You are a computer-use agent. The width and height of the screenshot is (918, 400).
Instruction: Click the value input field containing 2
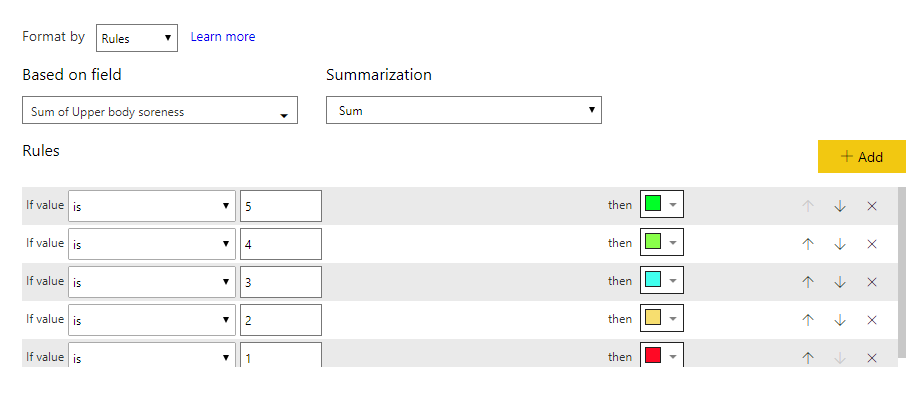click(280, 320)
